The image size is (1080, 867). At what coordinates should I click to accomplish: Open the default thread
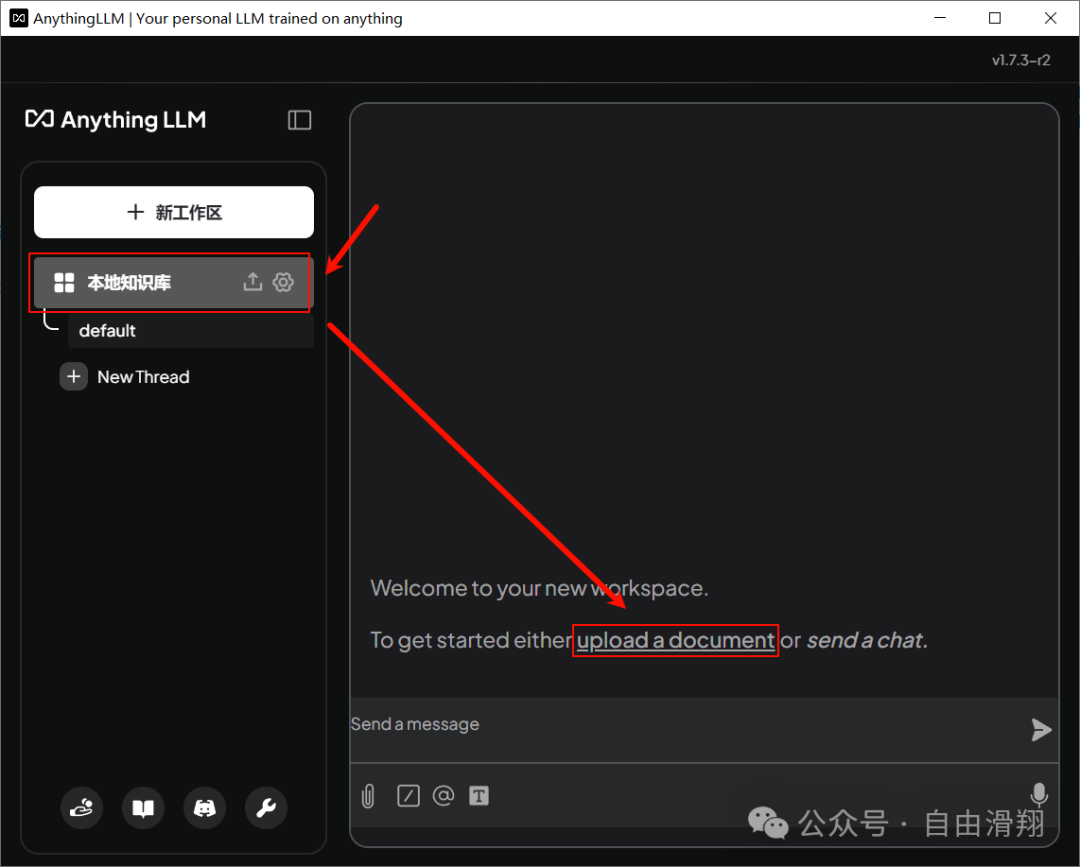click(191, 331)
